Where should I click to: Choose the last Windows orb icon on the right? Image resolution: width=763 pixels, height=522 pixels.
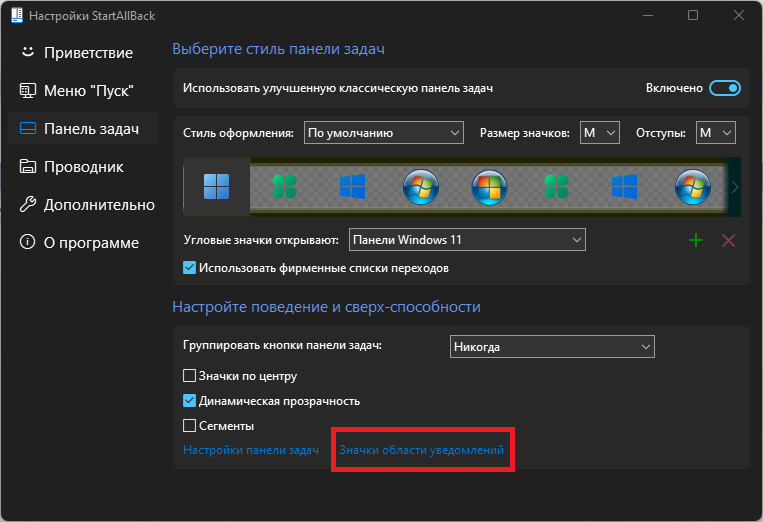pyautogui.click(x=693, y=187)
